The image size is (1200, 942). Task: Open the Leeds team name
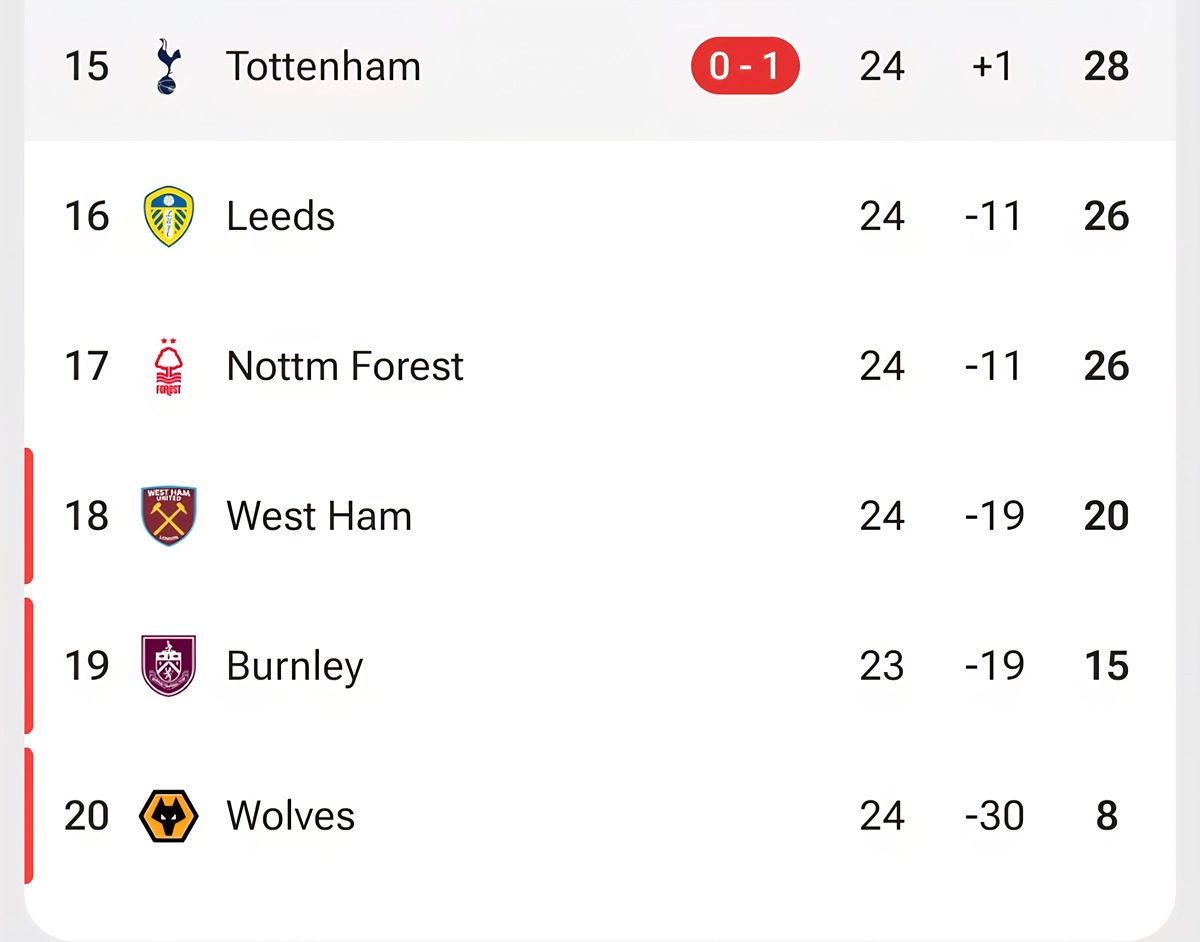[280, 216]
